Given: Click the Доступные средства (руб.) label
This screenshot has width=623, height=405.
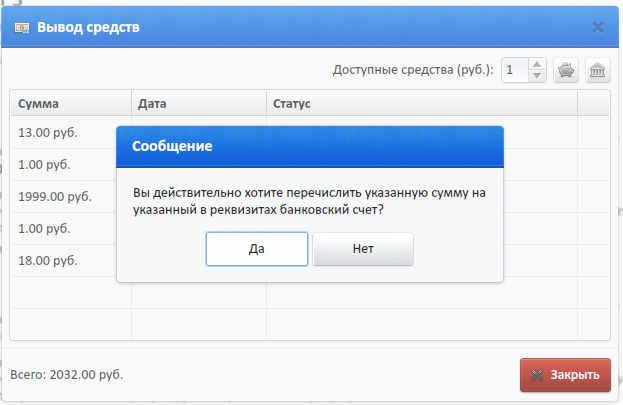Looking at the screenshot, I should [413, 70].
